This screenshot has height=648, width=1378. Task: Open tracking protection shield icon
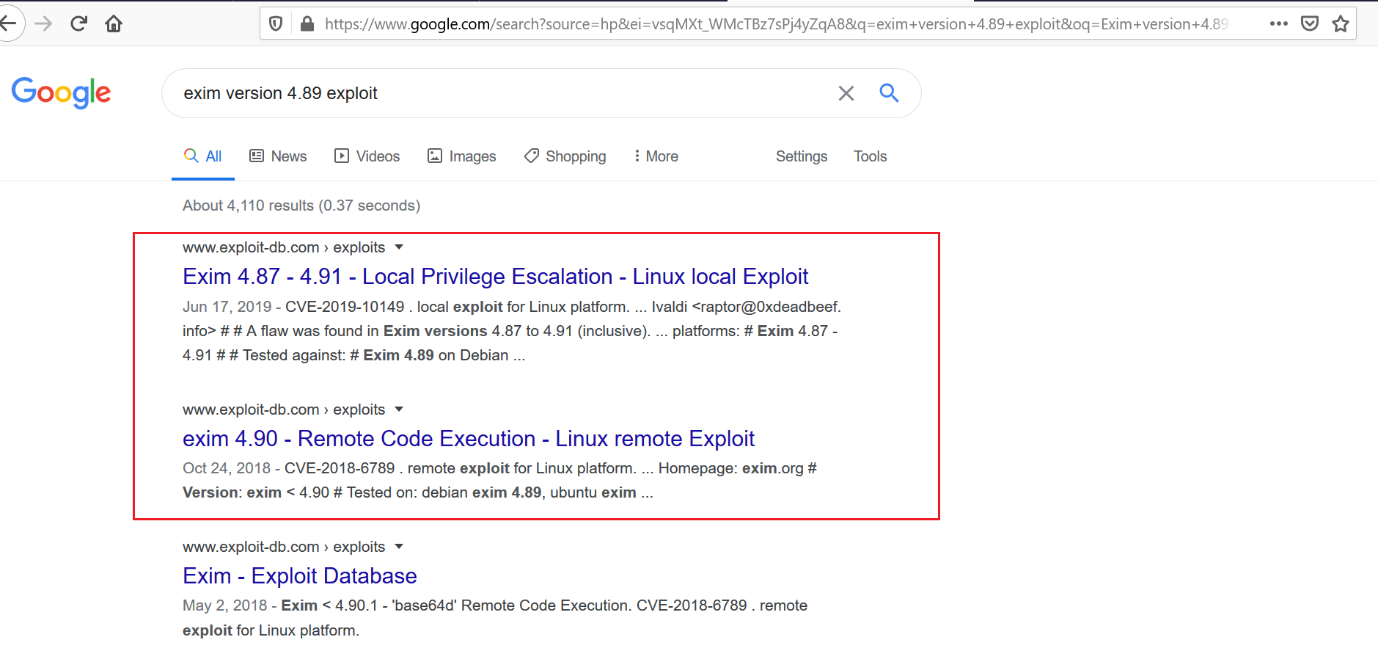coord(276,24)
